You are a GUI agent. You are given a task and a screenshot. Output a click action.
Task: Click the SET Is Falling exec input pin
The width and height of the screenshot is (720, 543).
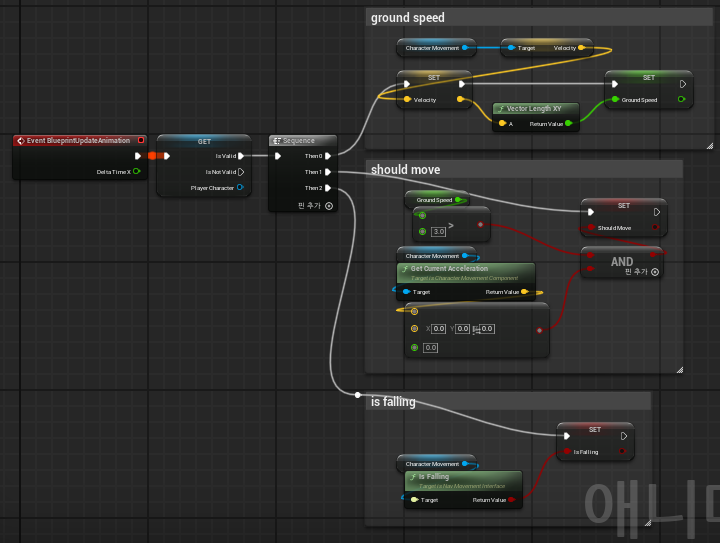567,436
